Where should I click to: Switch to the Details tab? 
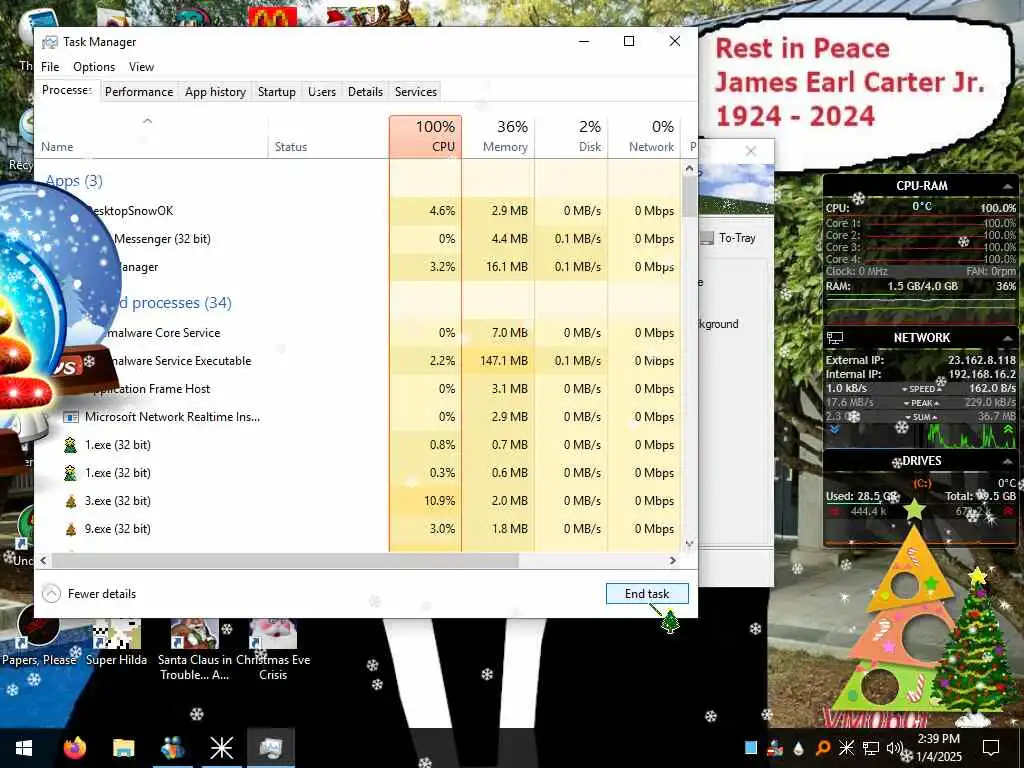tap(365, 91)
